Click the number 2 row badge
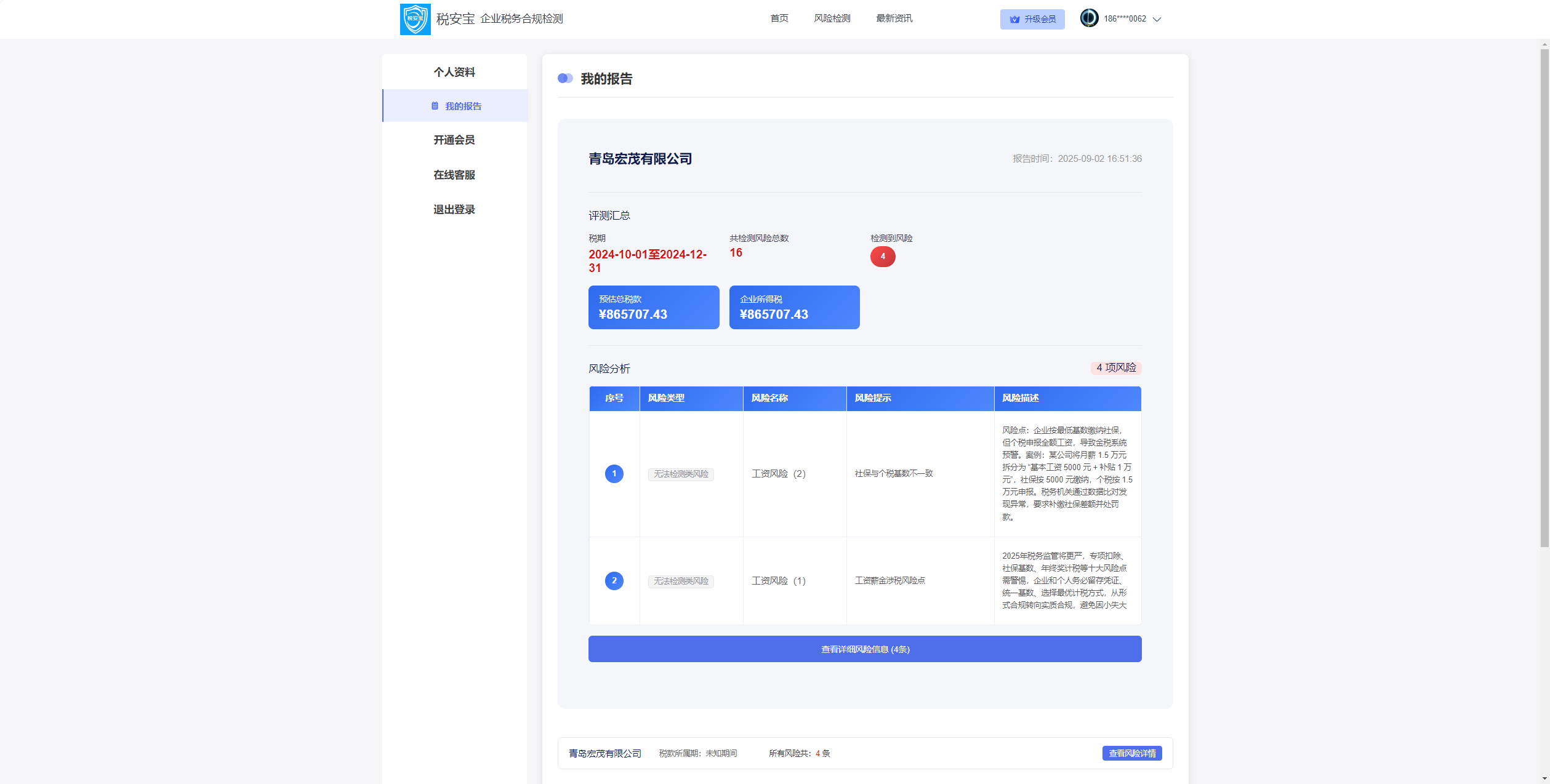The width and height of the screenshot is (1550, 784). tap(614, 581)
